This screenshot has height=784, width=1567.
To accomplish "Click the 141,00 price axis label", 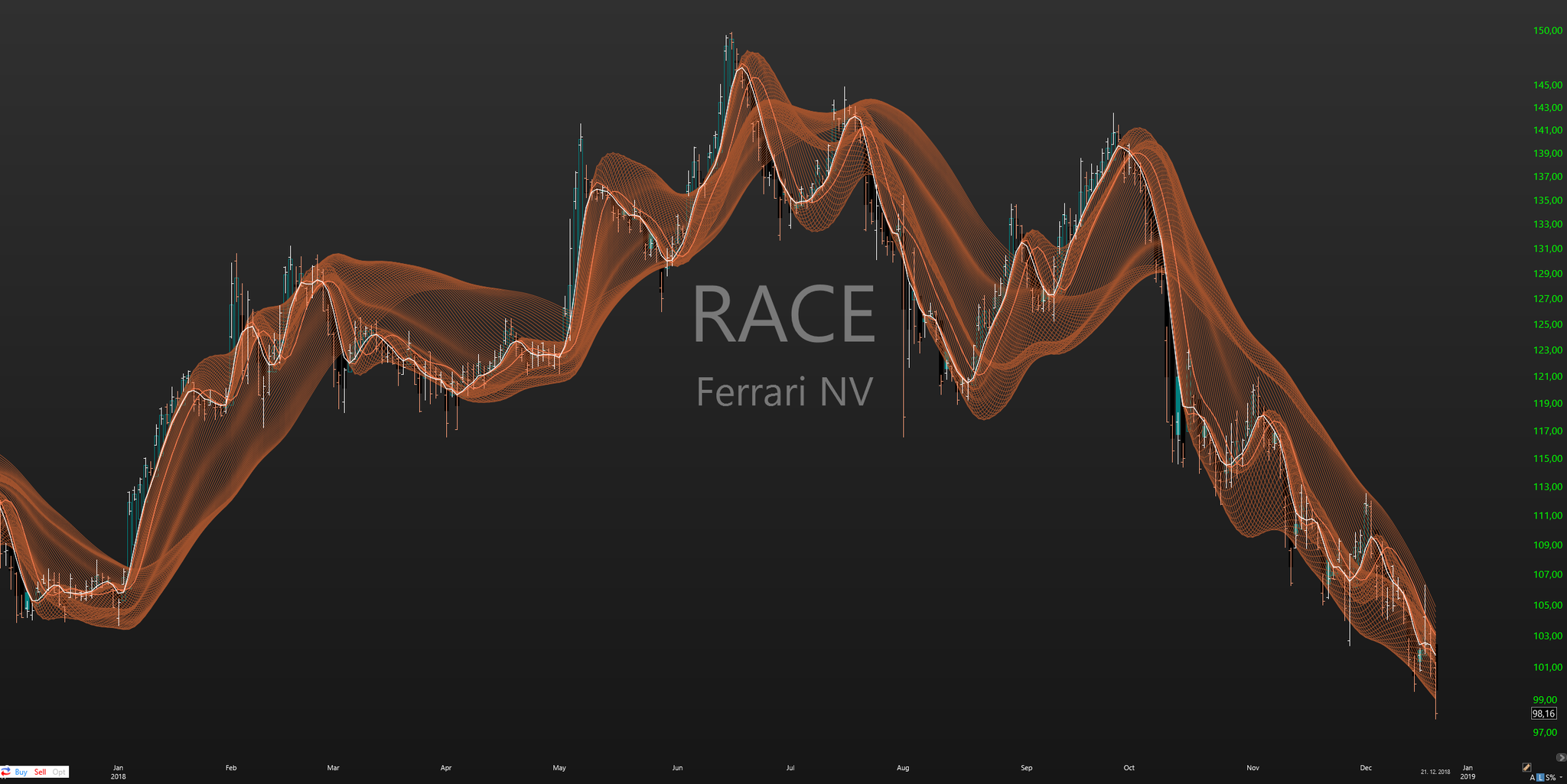I will coord(1548,131).
